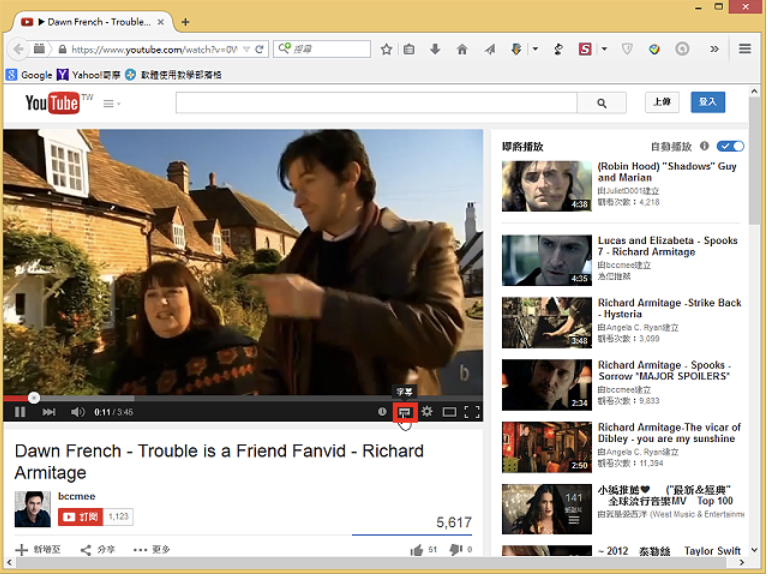Click the Share button

coord(97,550)
